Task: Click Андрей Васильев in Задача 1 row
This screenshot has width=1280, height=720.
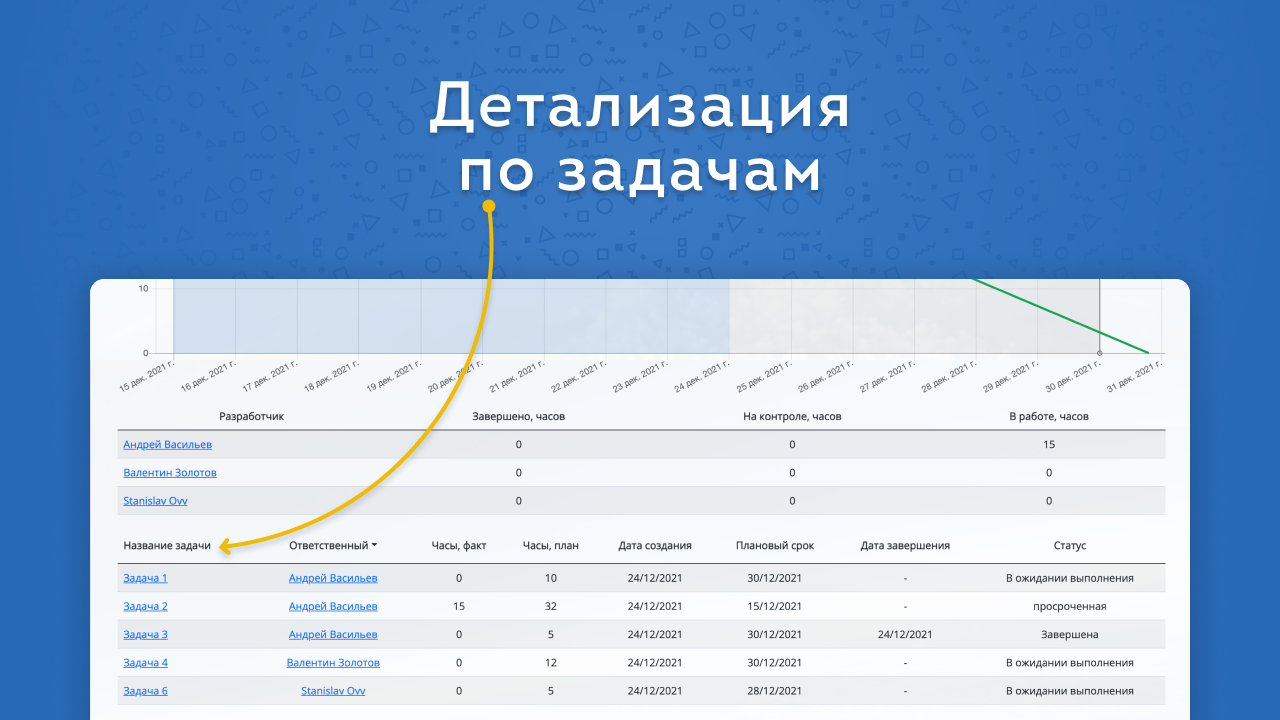Action: click(x=333, y=578)
